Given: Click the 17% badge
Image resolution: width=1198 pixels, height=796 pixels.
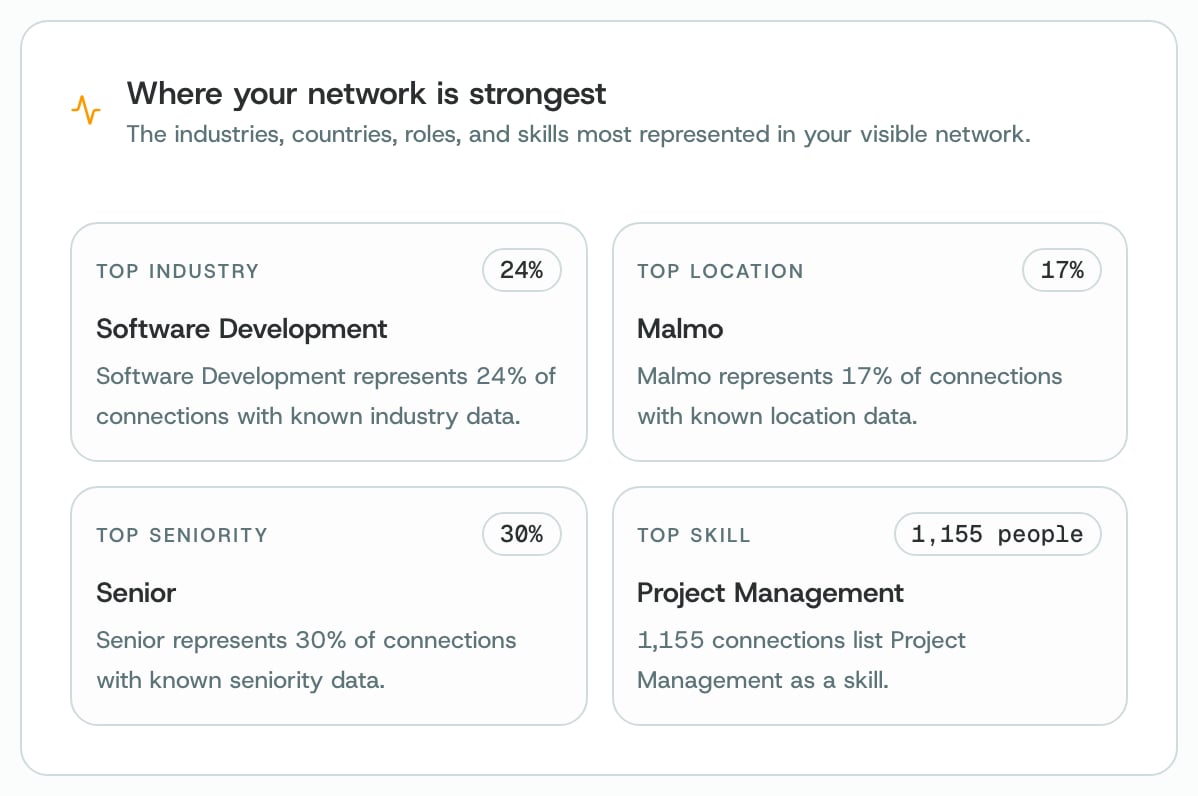Looking at the screenshot, I should pyautogui.click(x=1062, y=270).
